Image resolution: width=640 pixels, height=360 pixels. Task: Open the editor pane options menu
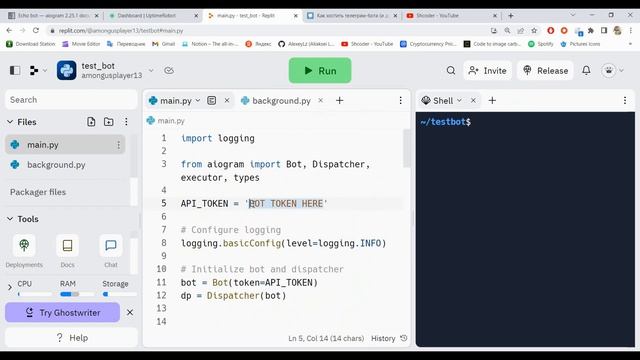tap(400, 100)
